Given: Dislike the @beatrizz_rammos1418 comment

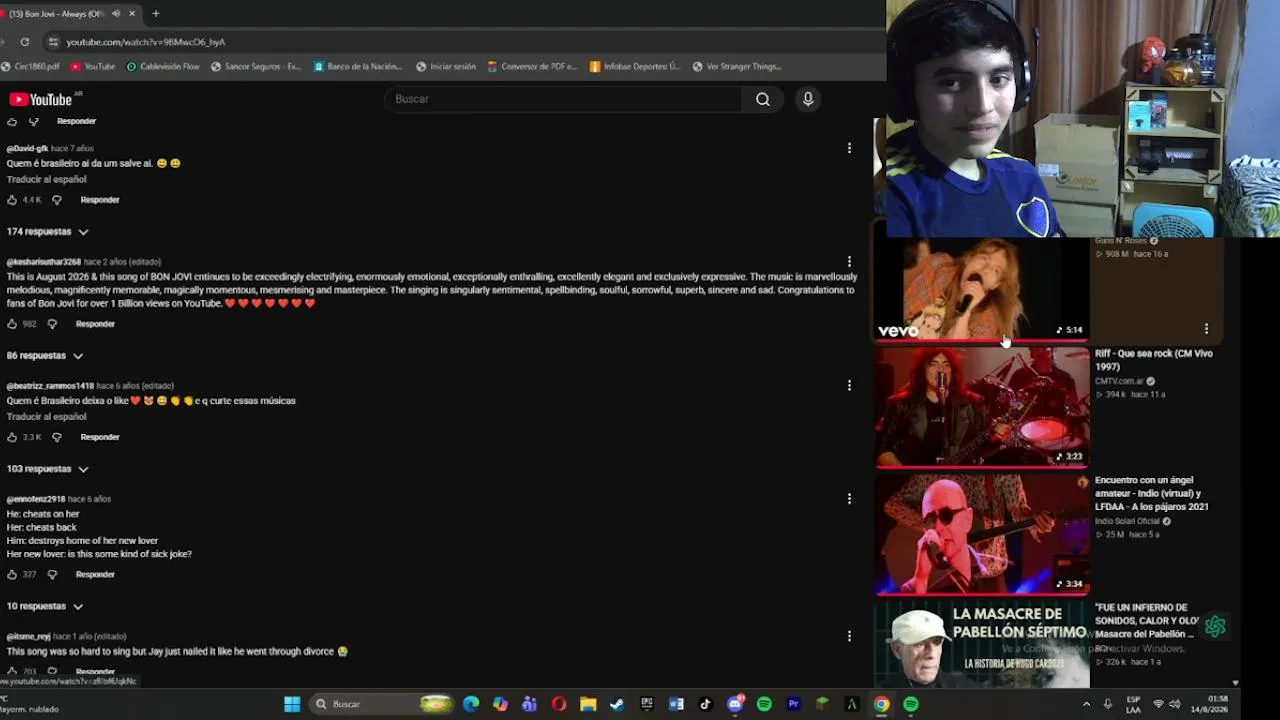Looking at the screenshot, I should click(x=56, y=437).
